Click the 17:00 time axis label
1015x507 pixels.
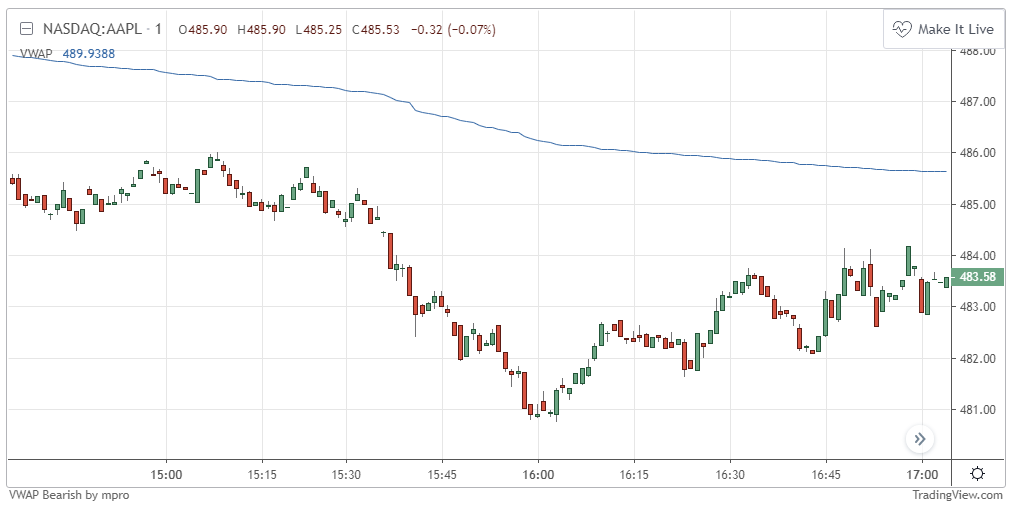[922, 474]
